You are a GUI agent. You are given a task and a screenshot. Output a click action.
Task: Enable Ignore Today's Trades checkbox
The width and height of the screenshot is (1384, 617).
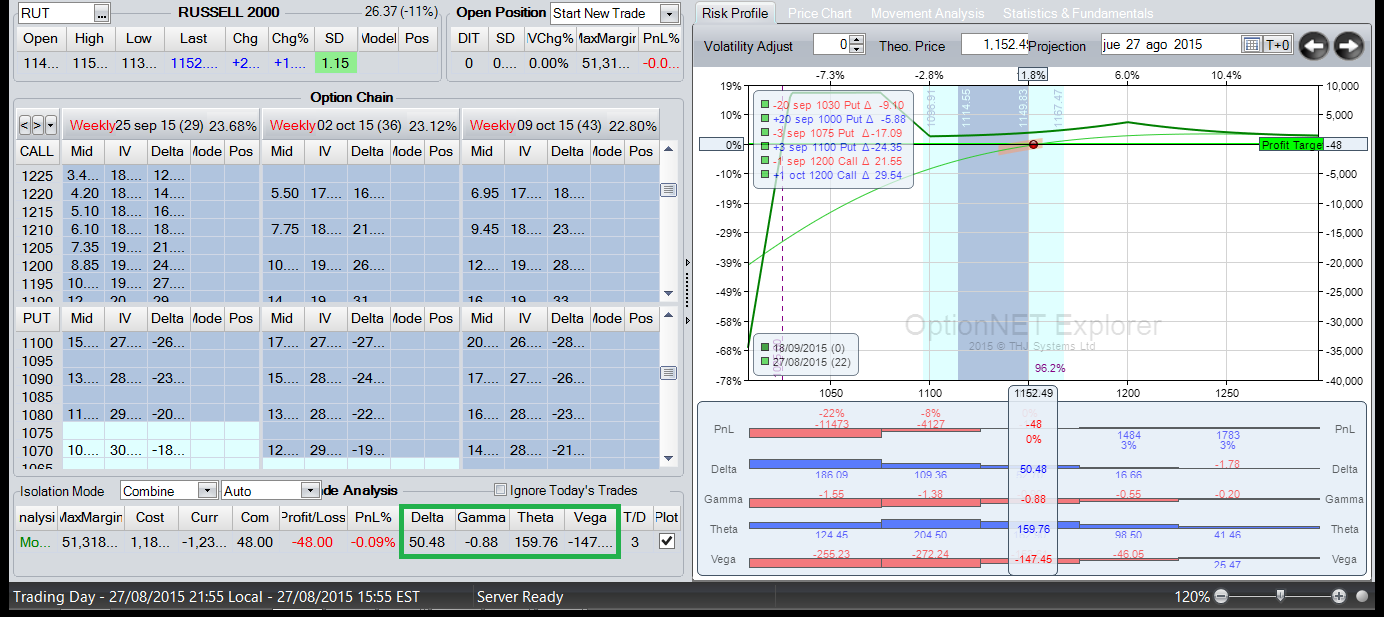point(501,490)
